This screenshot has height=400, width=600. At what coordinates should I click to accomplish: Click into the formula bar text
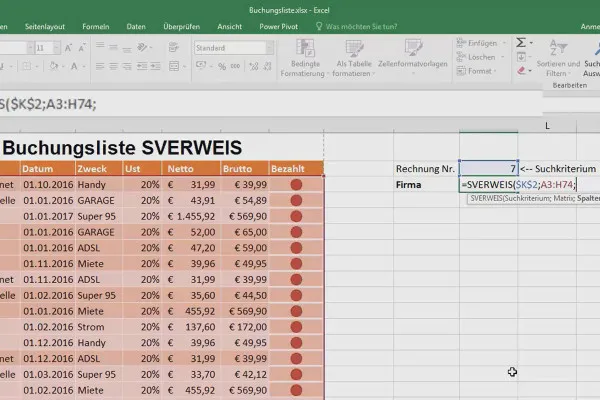(x=48, y=104)
